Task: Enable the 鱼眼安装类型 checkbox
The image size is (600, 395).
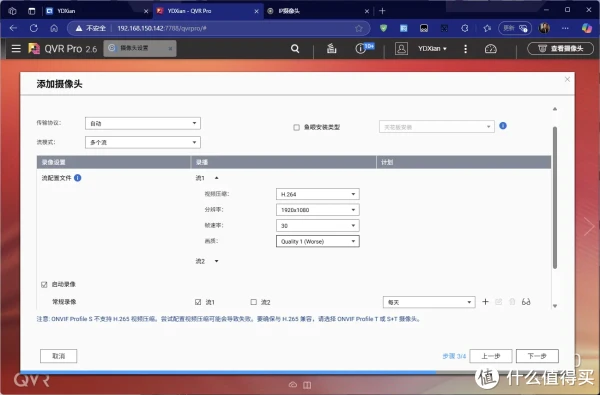Action: pyautogui.click(x=296, y=127)
